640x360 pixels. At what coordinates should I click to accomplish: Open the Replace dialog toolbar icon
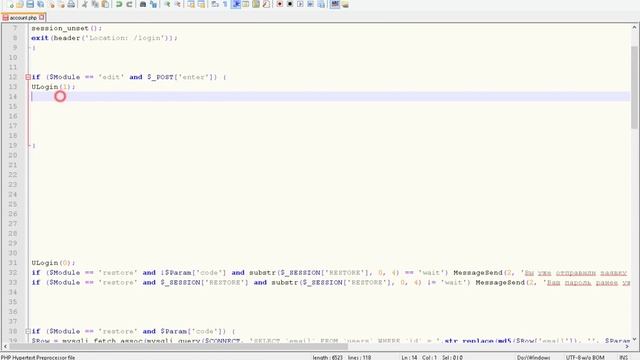click(x=153, y=4)
